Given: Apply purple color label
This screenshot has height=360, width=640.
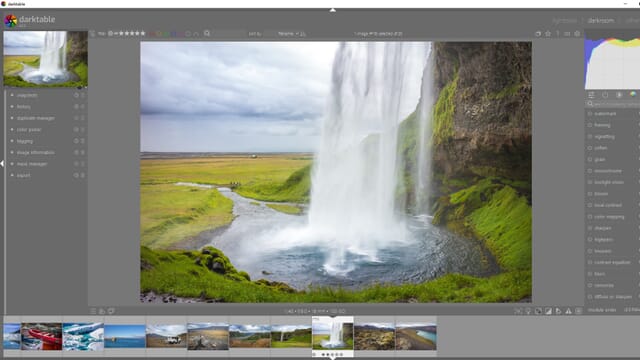Looking at the screenshot, I should (x=180, y=34).
